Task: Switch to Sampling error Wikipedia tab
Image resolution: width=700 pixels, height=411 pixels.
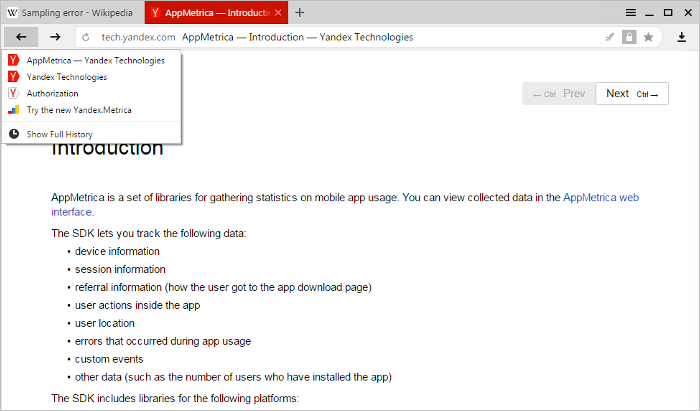Action: coord(72,12)
